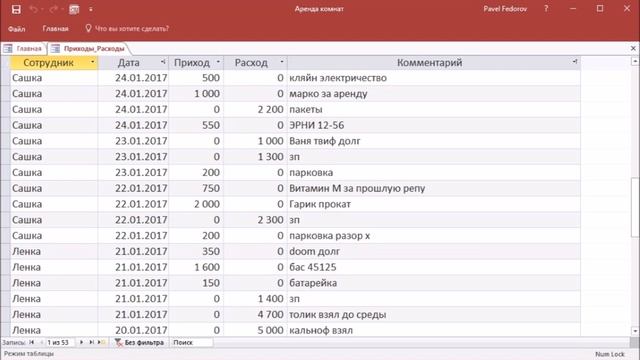Image resolution: width=640 pixels, height=360 pixels.
Task: Click the cell 'бас 45125'
Action: 434,267
